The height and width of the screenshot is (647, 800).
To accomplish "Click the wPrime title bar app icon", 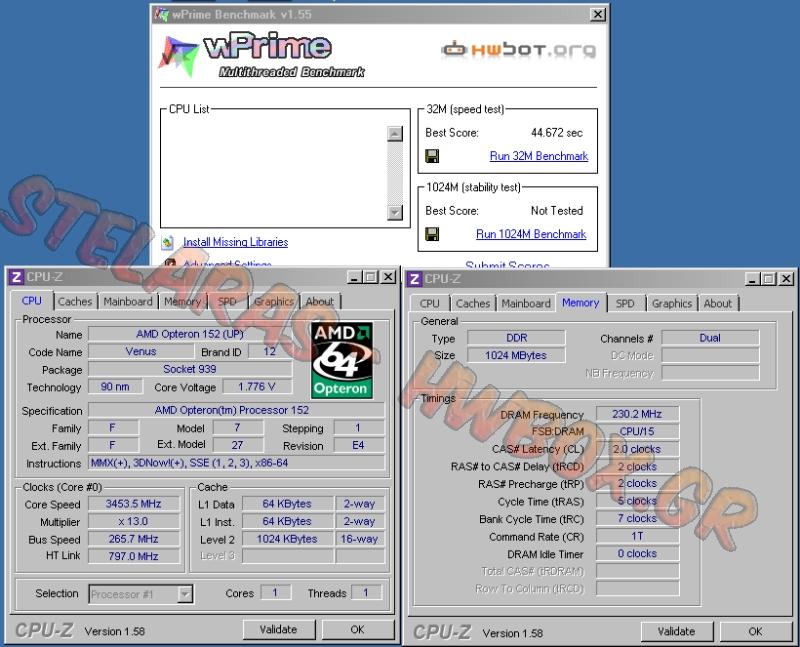I will click(x=162, y=15).
